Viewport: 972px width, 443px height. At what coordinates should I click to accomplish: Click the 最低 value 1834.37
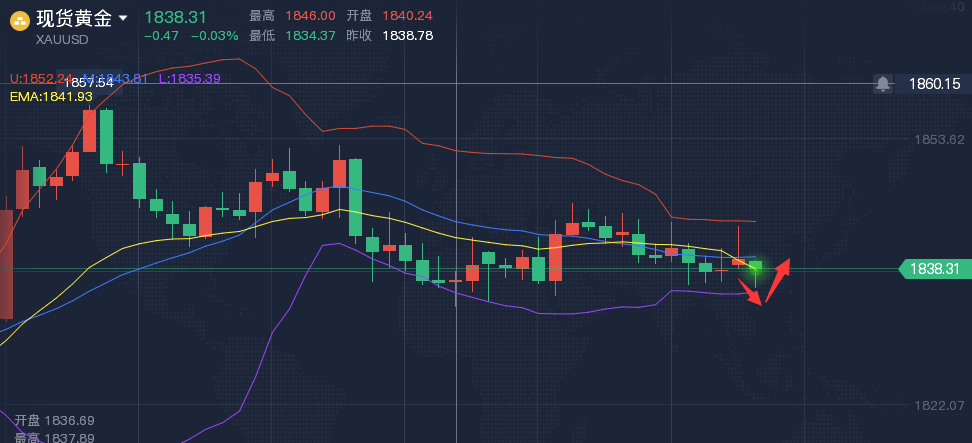pyautogui.click(x=311, y=36)
